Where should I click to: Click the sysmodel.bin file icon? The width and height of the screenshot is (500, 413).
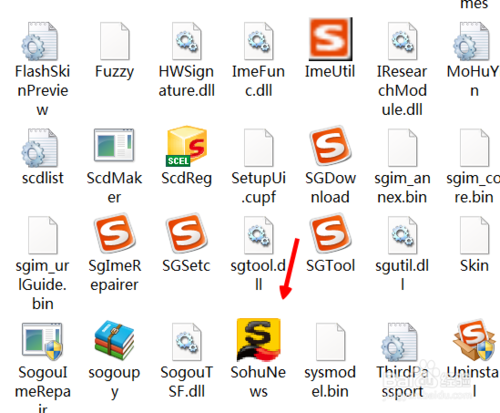[x=330, y=342]
